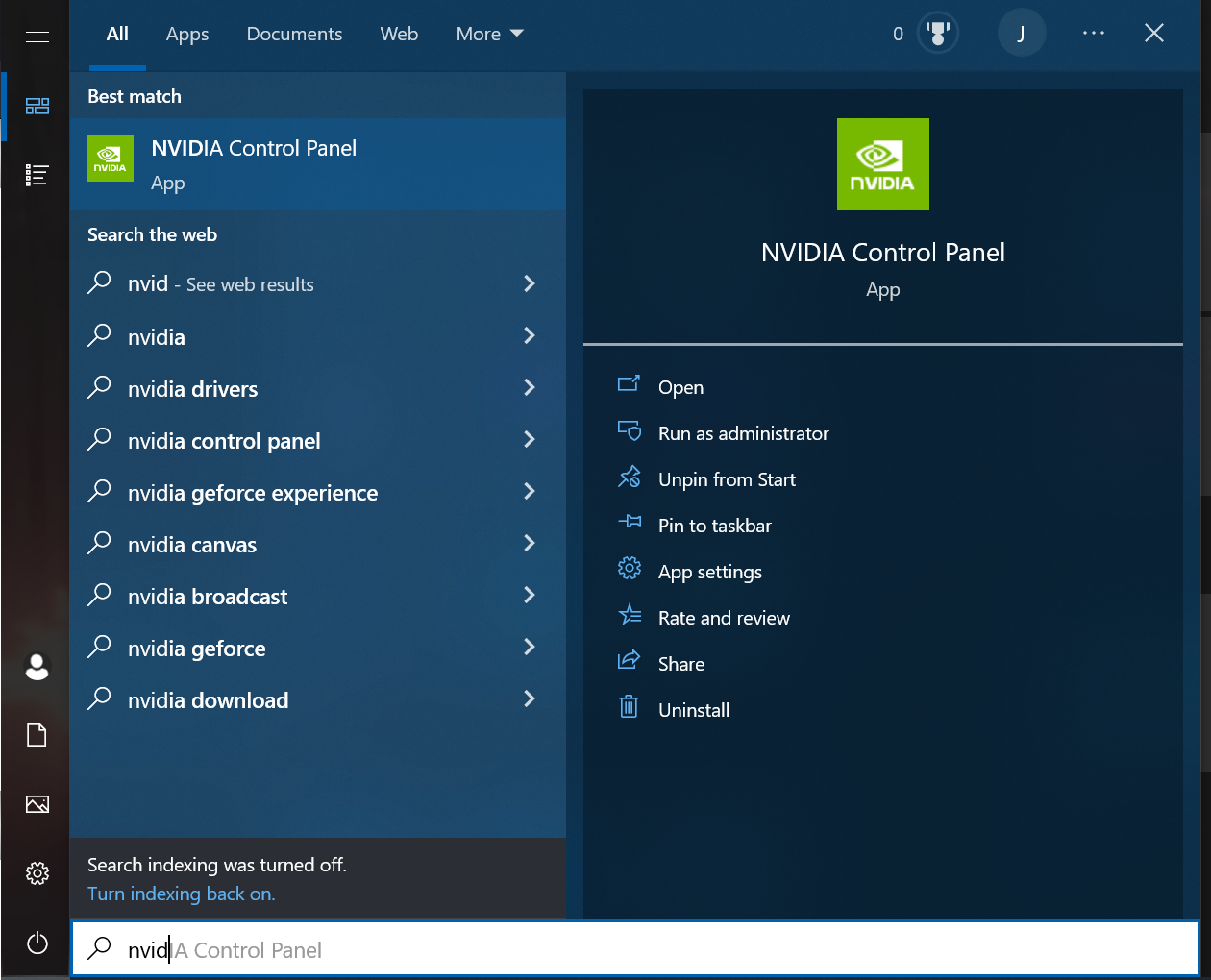Run NVIDIA Control Panel as administrator

point(742,432)
